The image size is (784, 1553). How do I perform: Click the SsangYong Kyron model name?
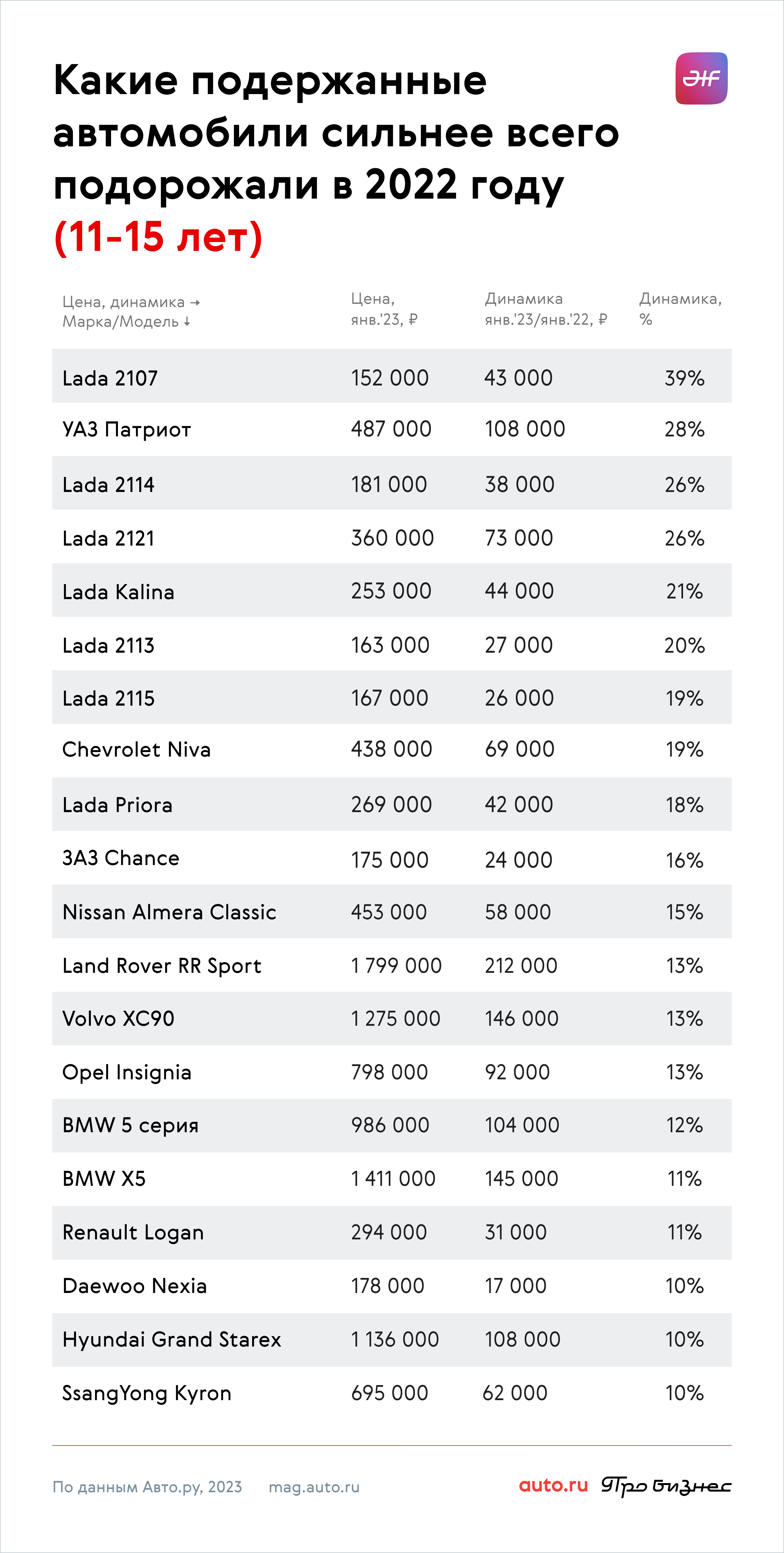click(147, 1393)
